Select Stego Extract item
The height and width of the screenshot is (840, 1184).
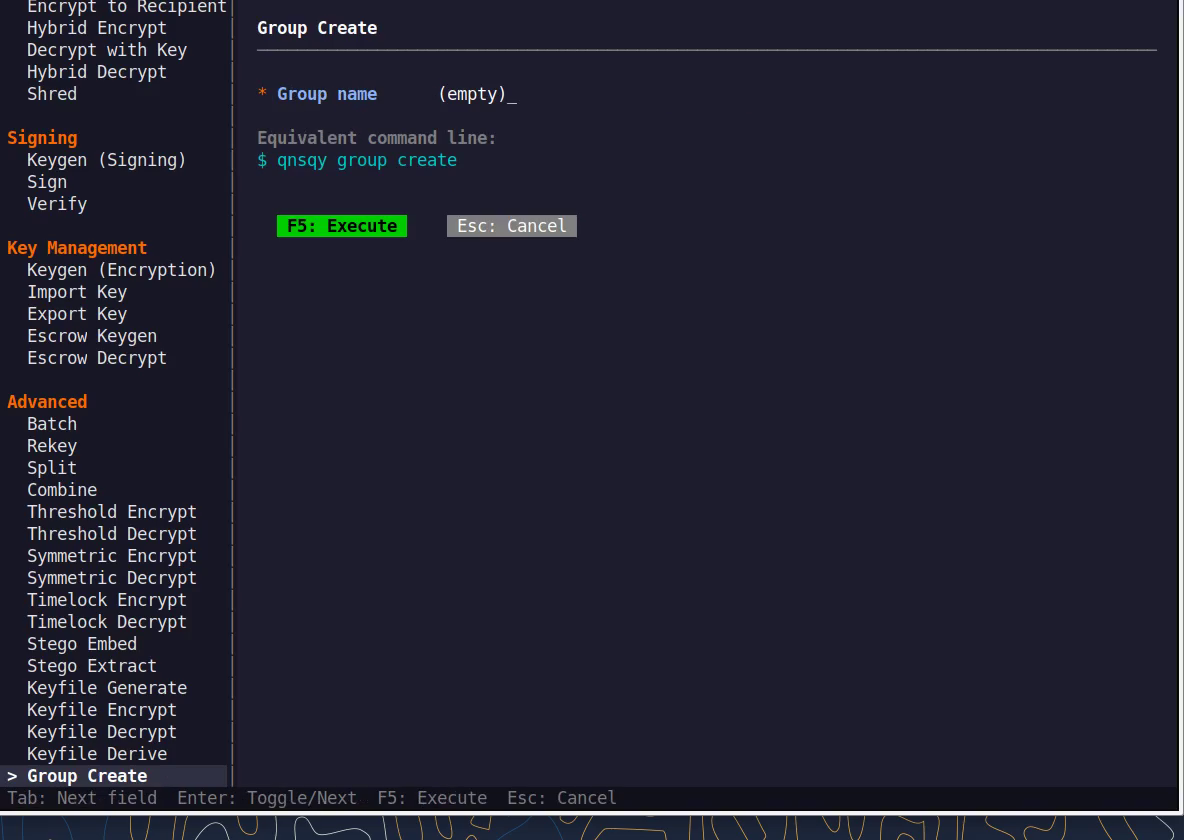point(92,666)
